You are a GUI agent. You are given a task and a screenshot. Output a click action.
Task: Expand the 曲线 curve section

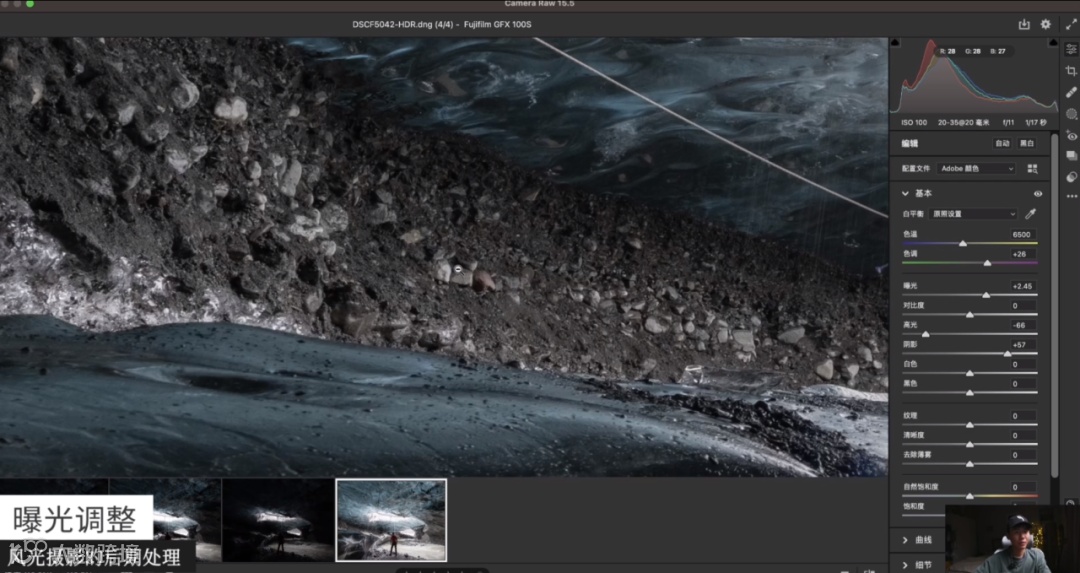906,540
